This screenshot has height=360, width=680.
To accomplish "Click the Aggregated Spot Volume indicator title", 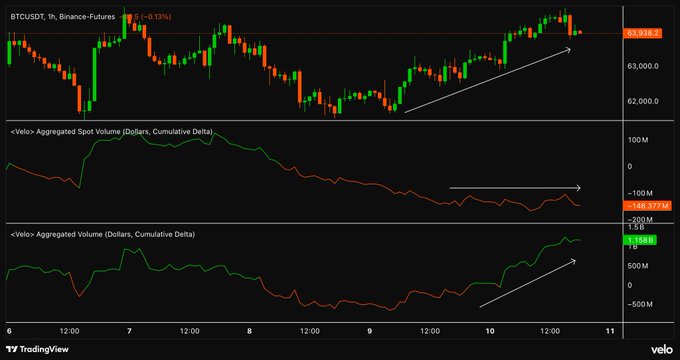I will click(111, 131).
